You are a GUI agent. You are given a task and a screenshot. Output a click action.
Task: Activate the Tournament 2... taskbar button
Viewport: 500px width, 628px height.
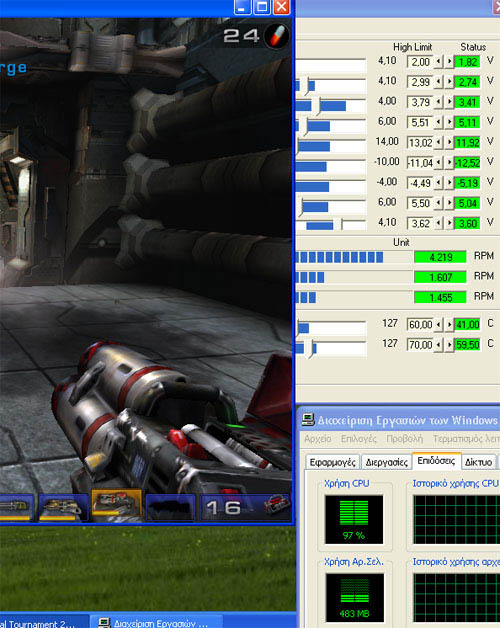pyautogui.click(x=43, y=623)
